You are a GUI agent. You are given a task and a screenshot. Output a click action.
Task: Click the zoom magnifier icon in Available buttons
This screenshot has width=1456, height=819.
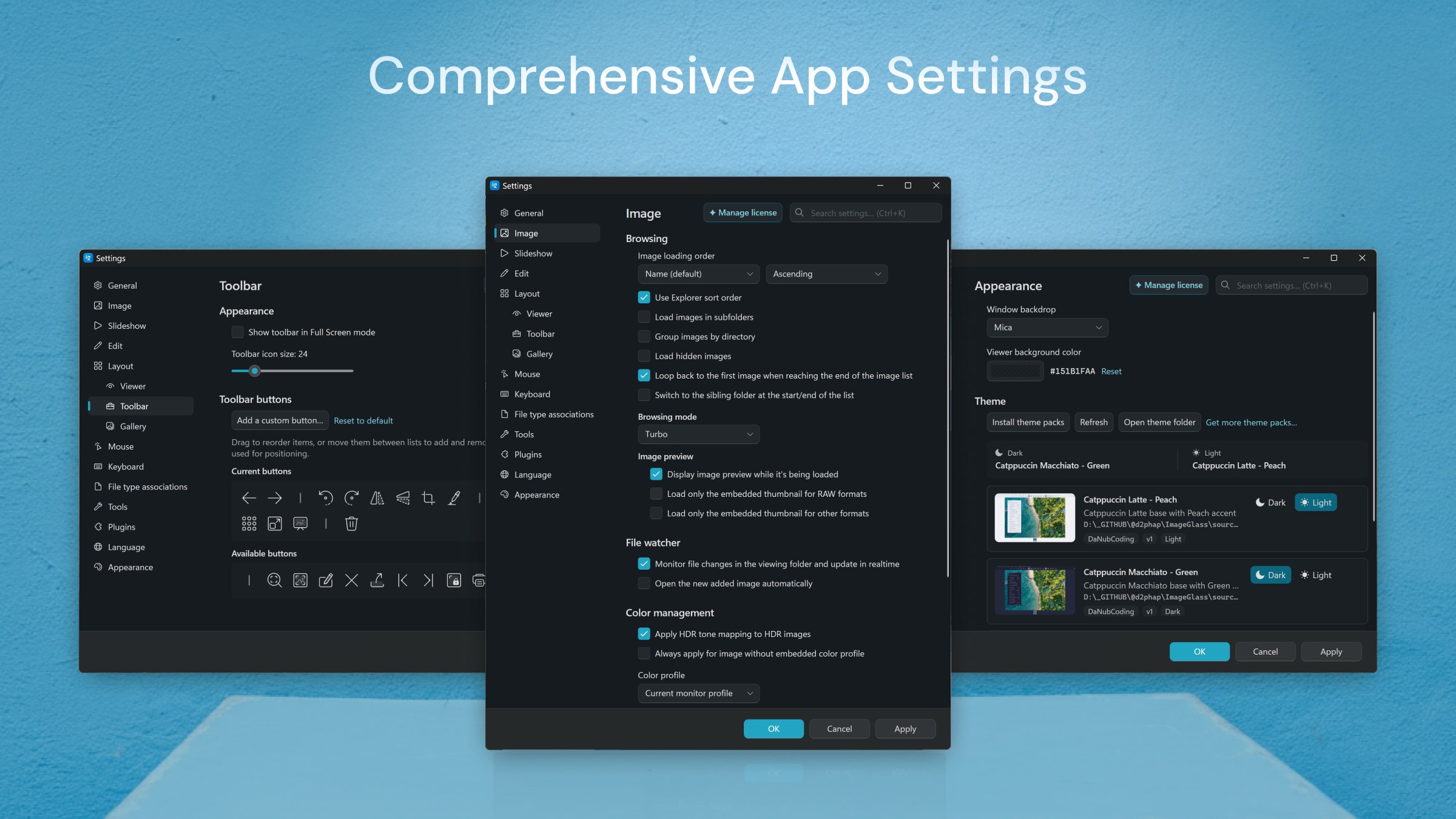(275, 581)
